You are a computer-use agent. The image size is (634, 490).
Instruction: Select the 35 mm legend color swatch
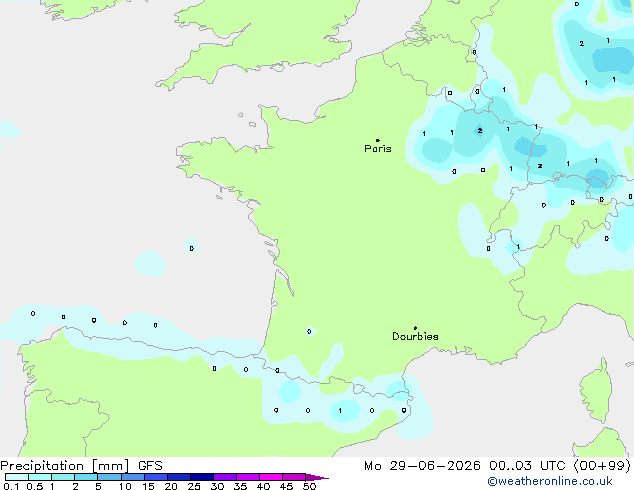tap(248, 477)
